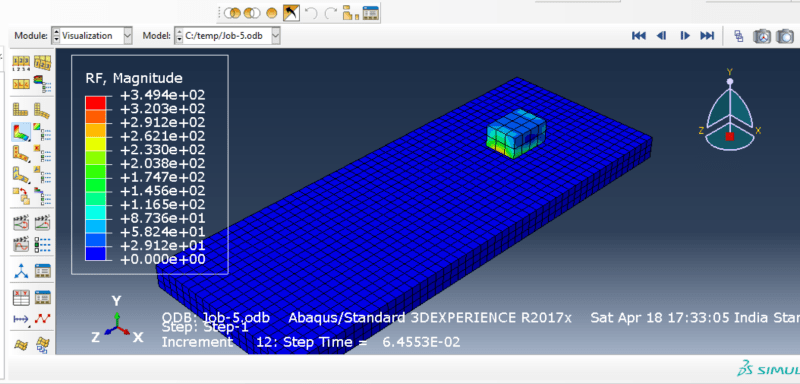This screenshot has height=384, width=800.
Task: Select the Plot Material Orientations tool
Action: (x=20, y=174)
